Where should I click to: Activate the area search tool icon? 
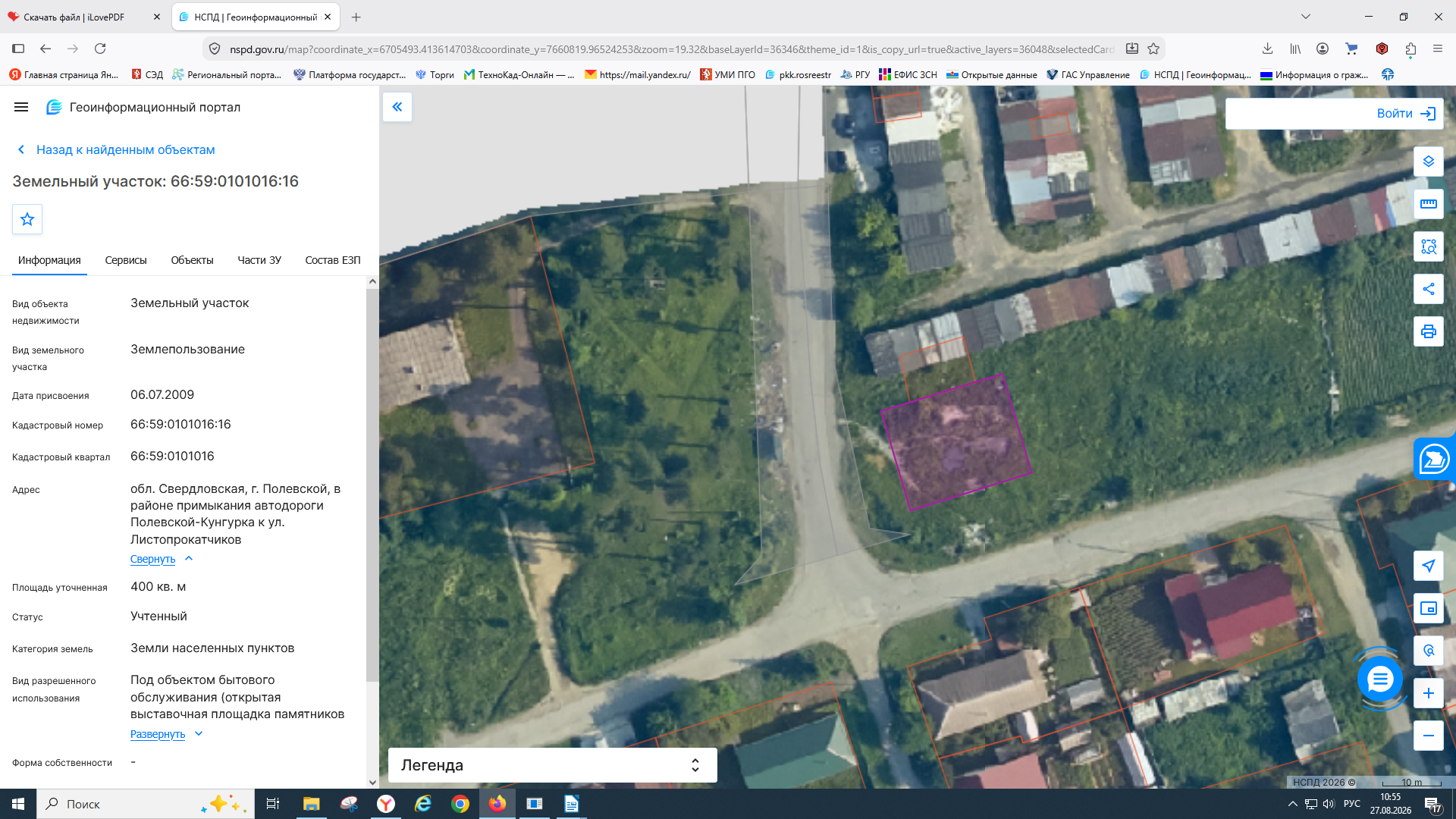pos(1428,246)
